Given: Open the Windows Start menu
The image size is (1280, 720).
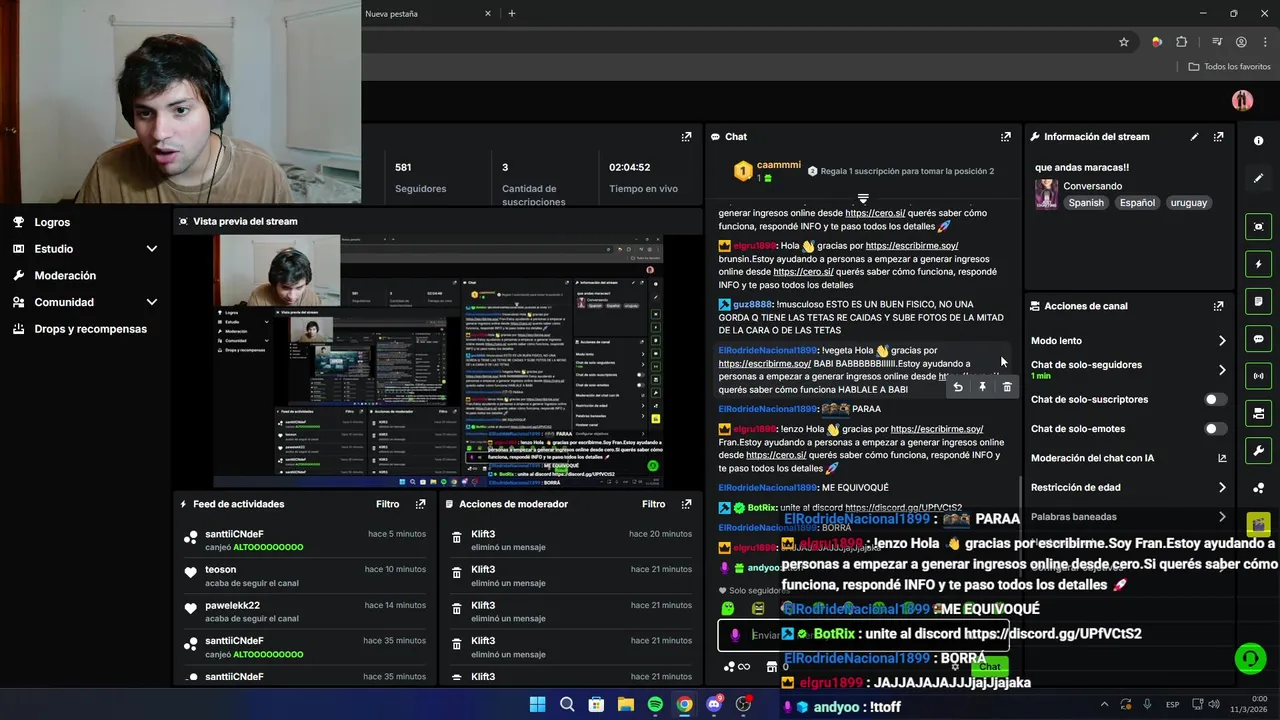Looking at the screenshot, I should click(537, 704).
